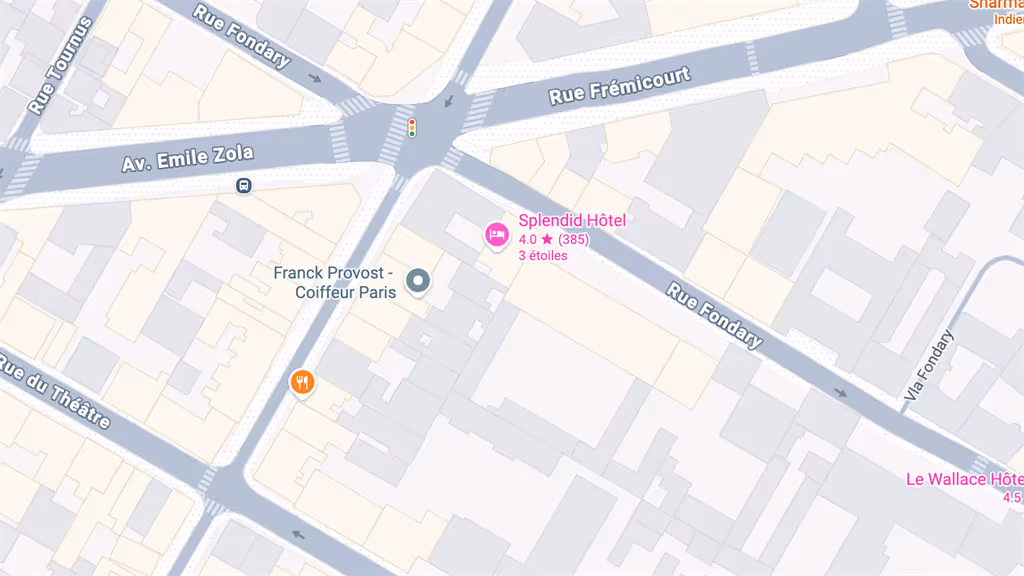Click the Villa Fondary street label

click(x=929, y=365)
